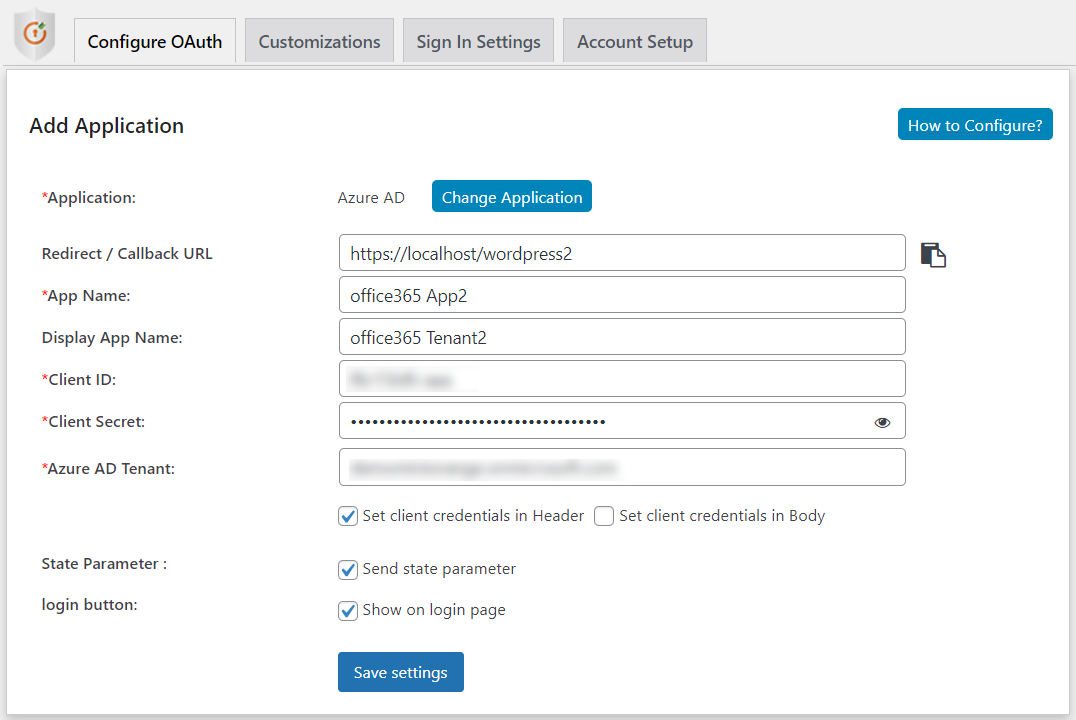Go to the Sign In Settings tab
Viewport: 1076px width, 720px height.
coord(478,41)
